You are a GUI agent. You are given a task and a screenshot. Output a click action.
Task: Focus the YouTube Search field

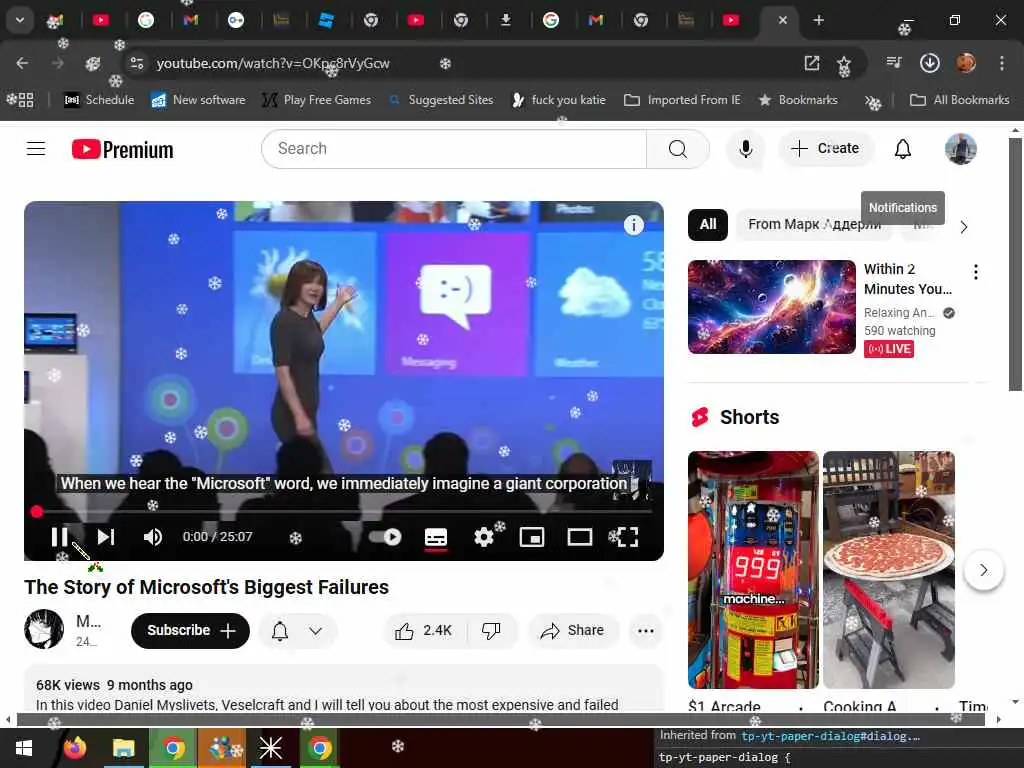(x=454, y=149)
